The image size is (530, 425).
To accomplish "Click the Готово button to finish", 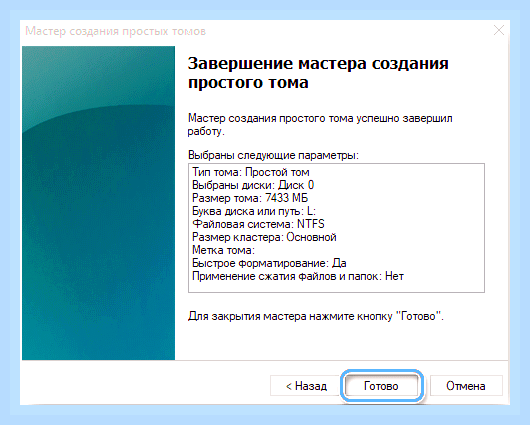I will (381, 386).
